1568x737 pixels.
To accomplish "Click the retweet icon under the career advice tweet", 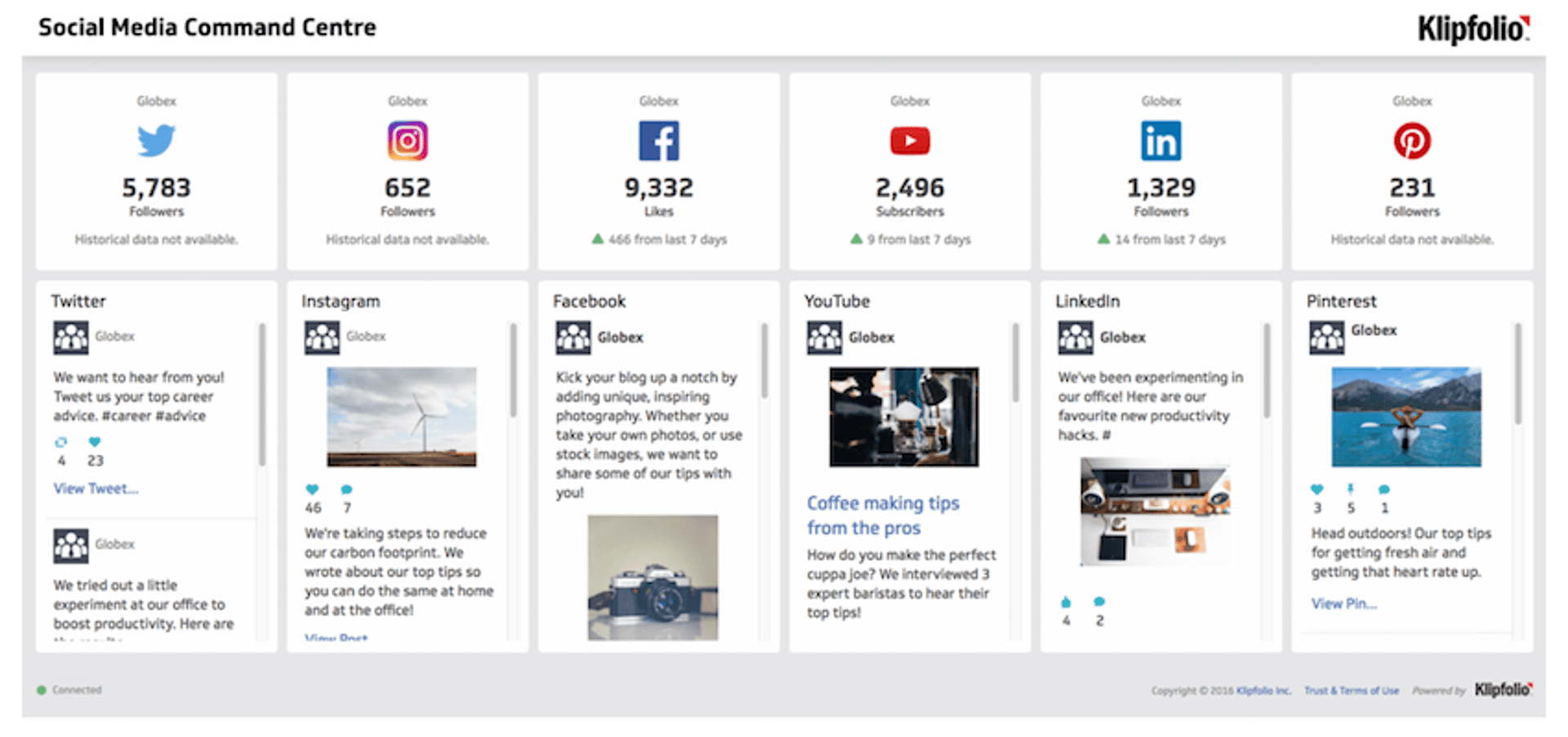I will 61,442.
